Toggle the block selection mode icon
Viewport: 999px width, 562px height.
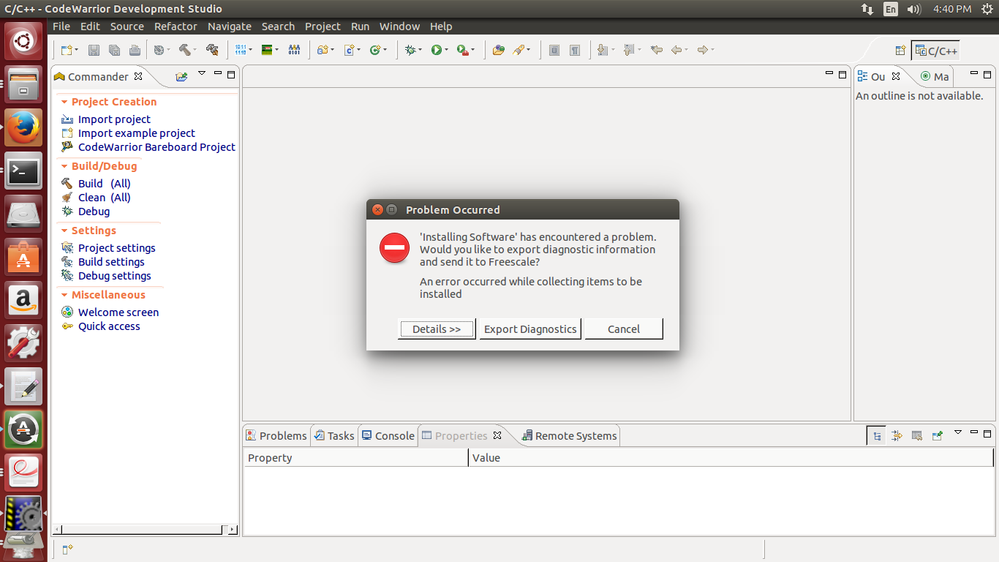point(554,50)
